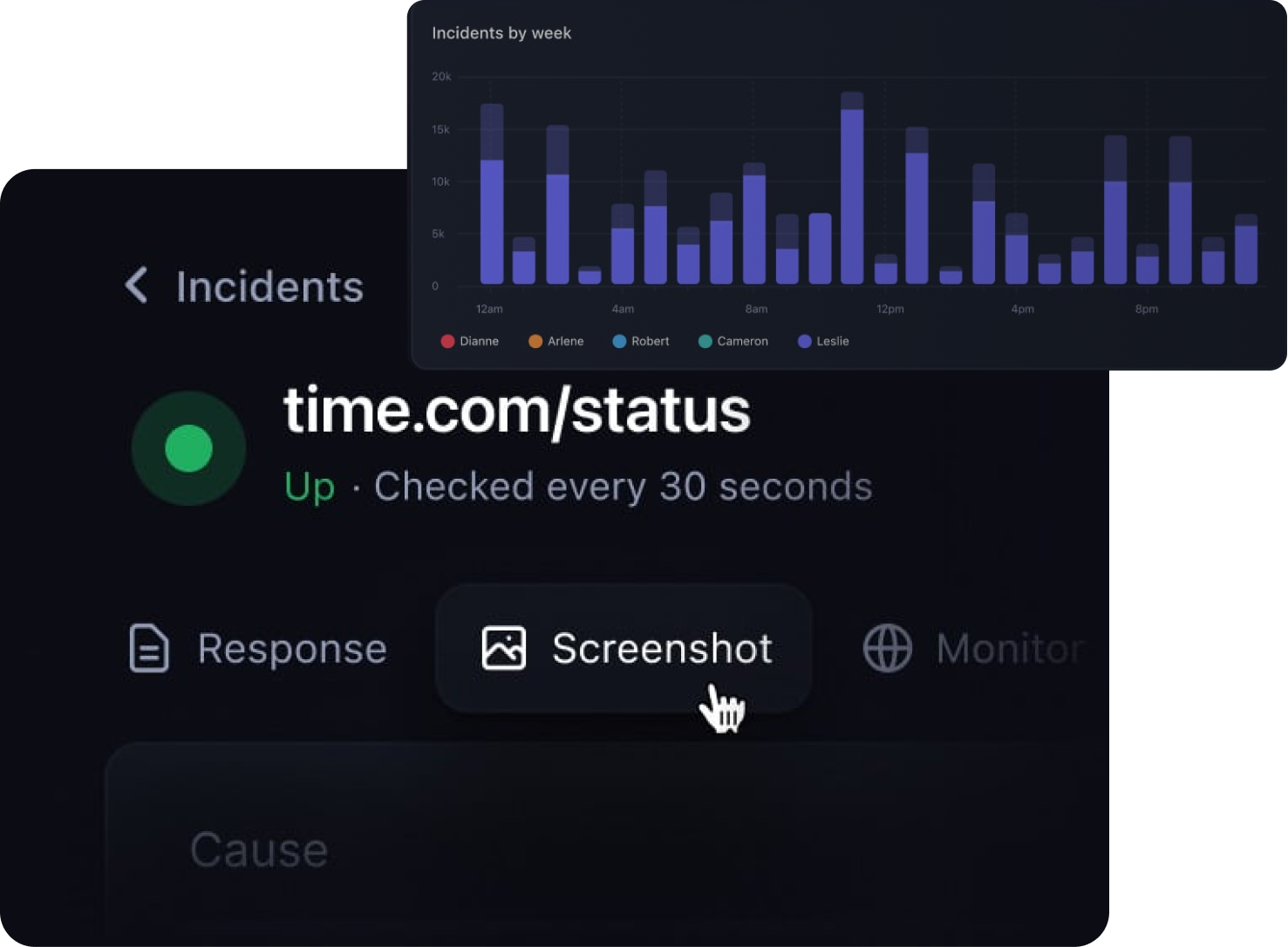Click the 15k y-axis label

(441, 129)
